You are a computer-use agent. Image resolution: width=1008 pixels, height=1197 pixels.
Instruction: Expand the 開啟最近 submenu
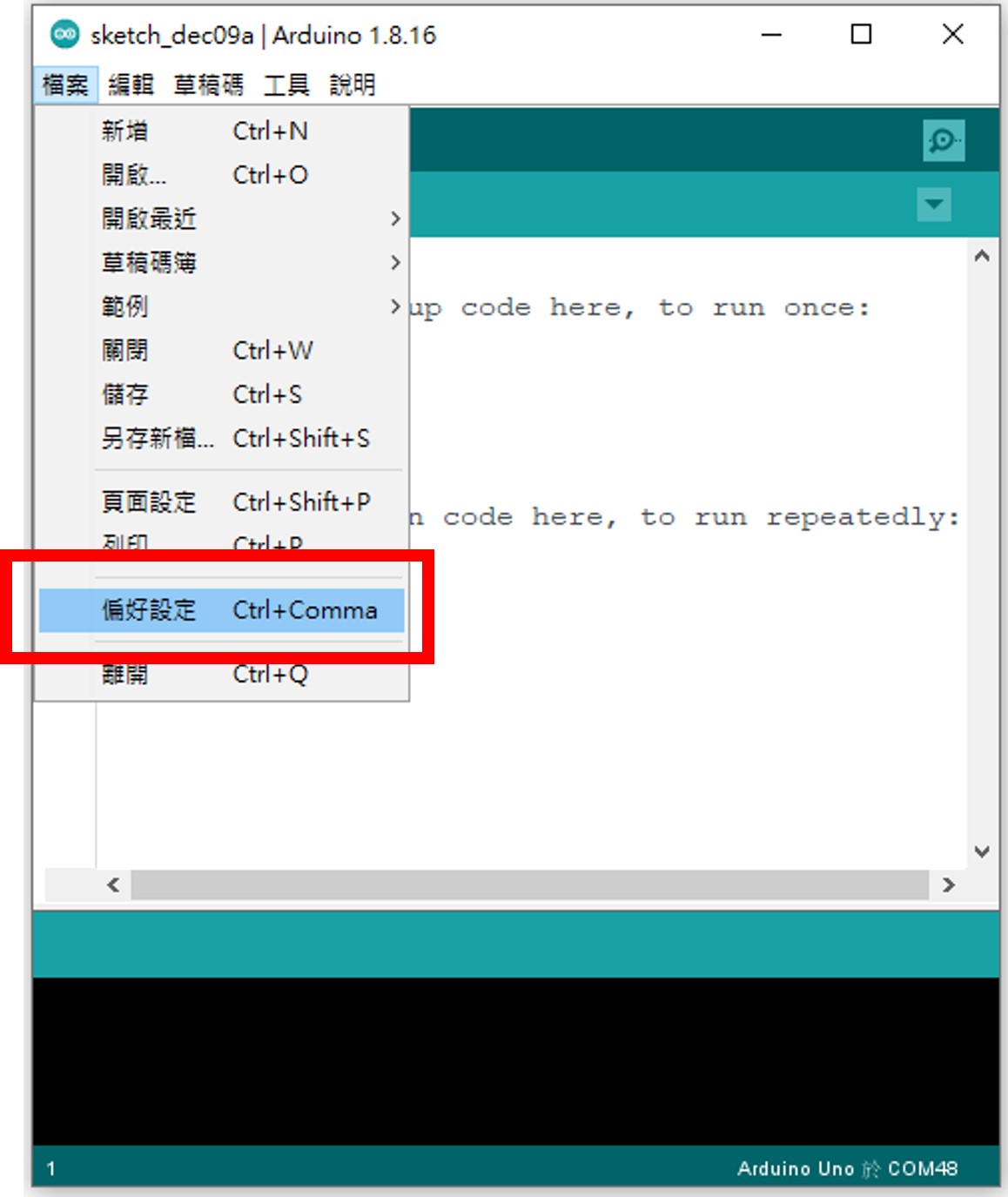click(x=222, y=219)
